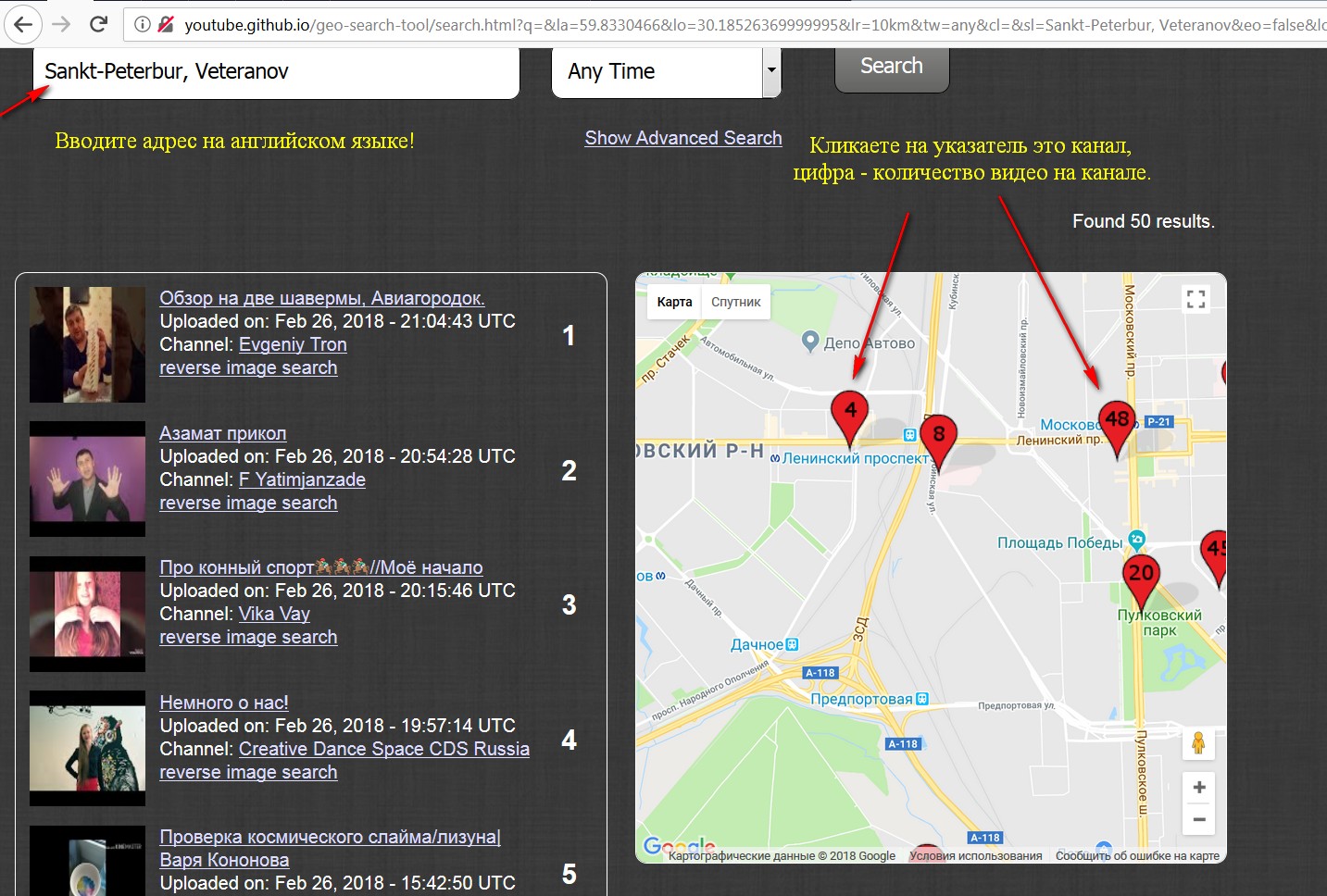
Task: Click the browser address bar URL
Action: (755, 25)
